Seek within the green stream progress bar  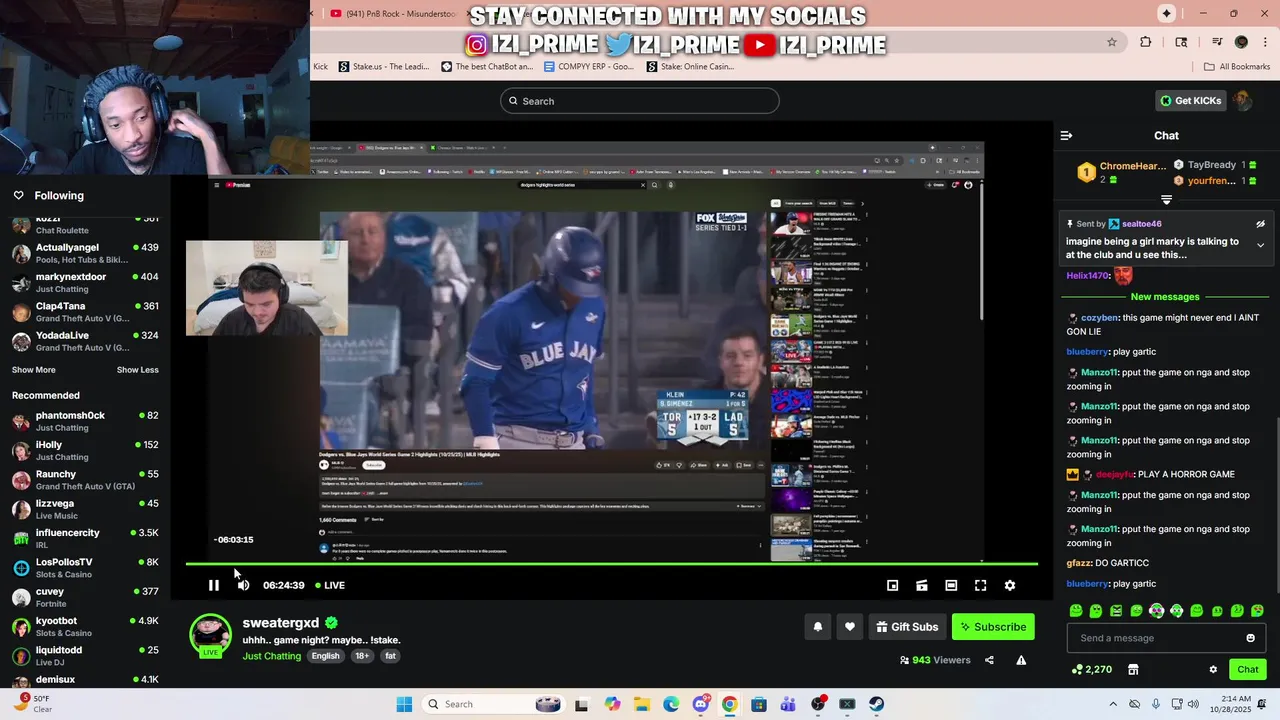tap(611, 564)
